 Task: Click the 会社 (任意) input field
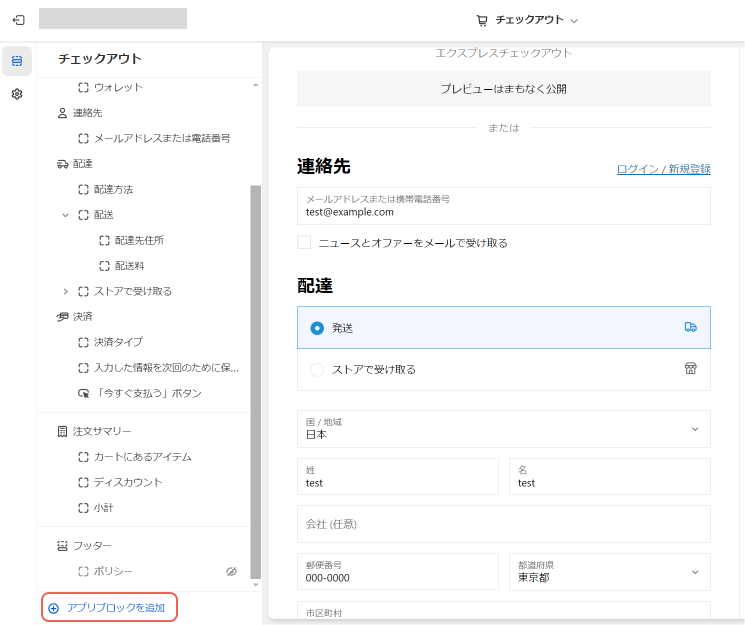click(504, 524)
